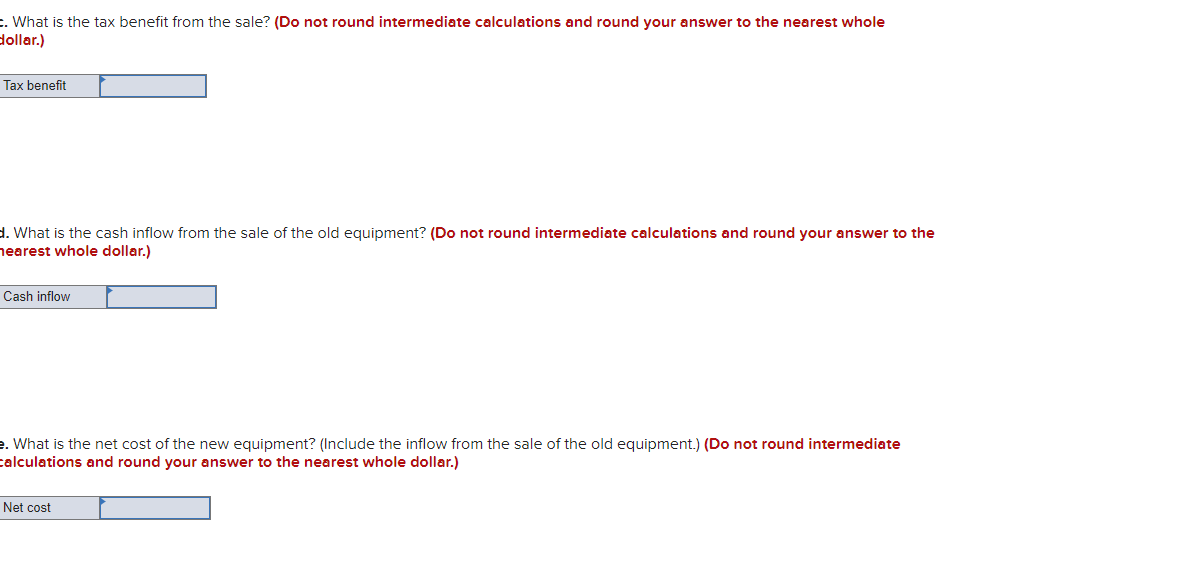
Task: Select the blue triangle marker in Cash inflow field
Action: coord(111,289)
